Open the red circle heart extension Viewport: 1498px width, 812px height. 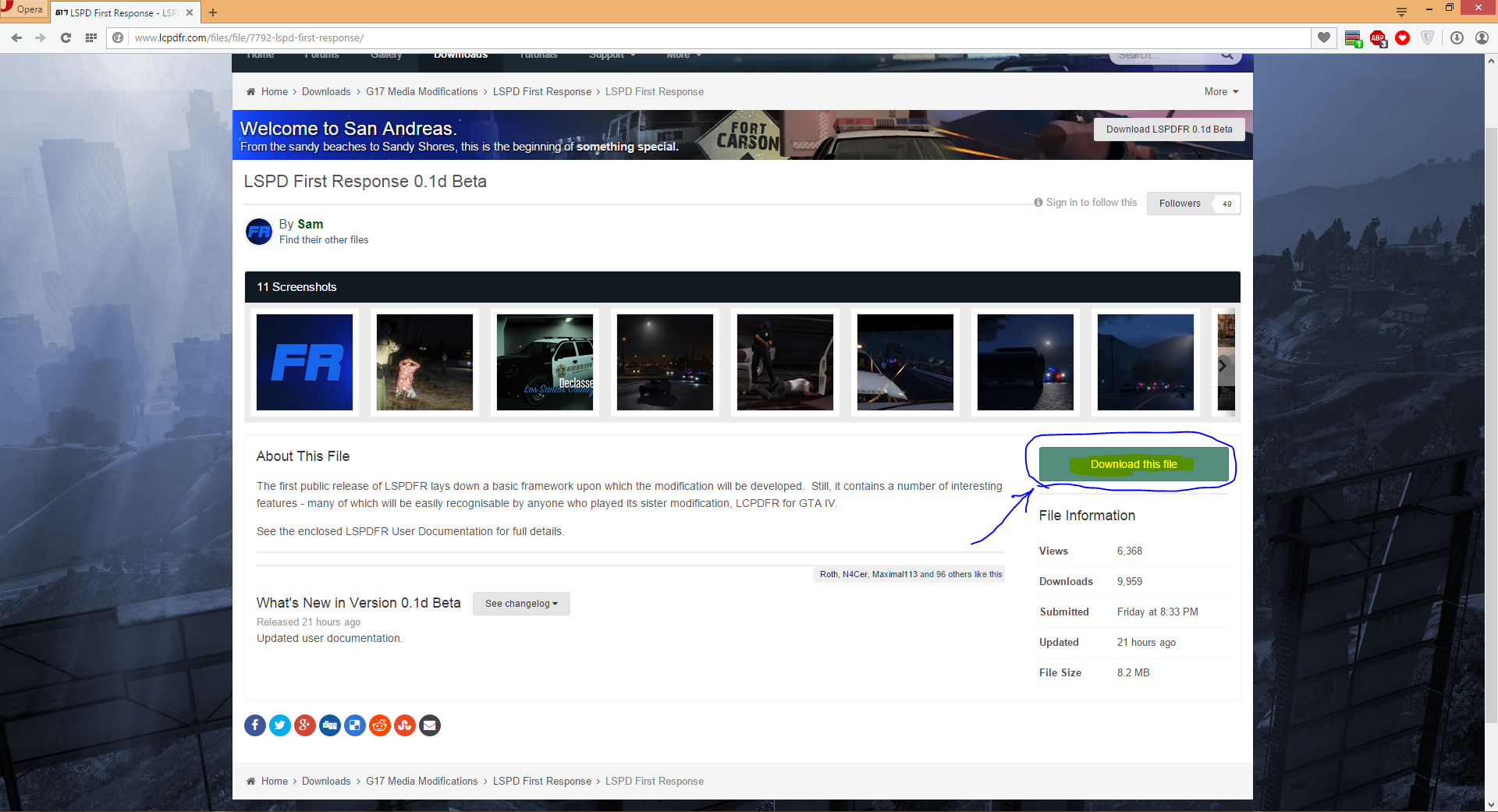(x=1403, y=37)
